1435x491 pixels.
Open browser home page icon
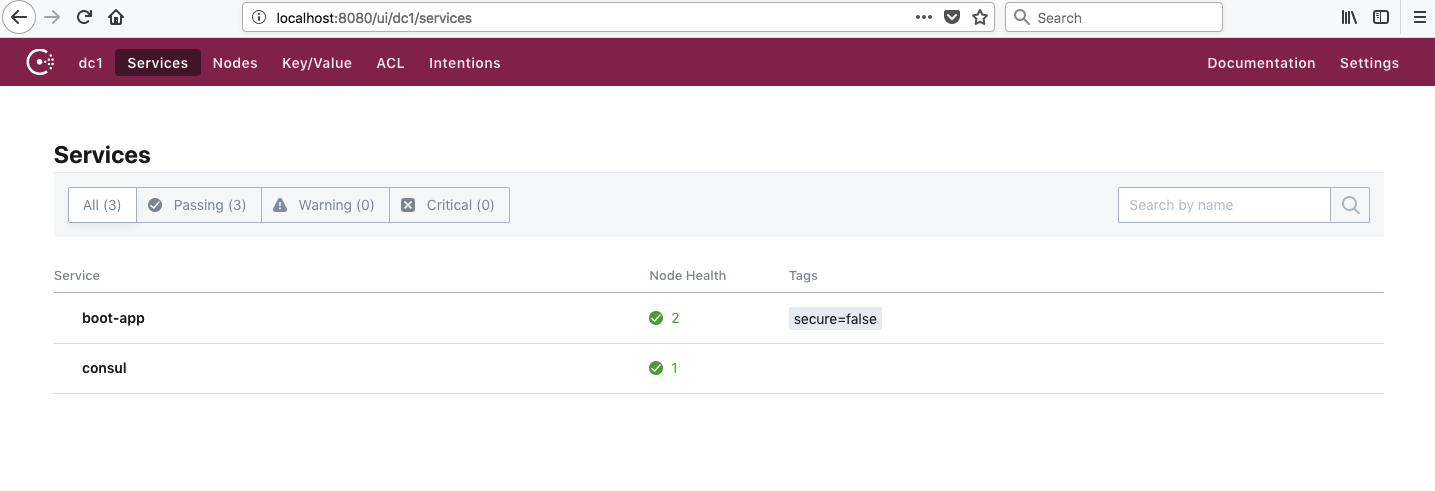[116, 17]
